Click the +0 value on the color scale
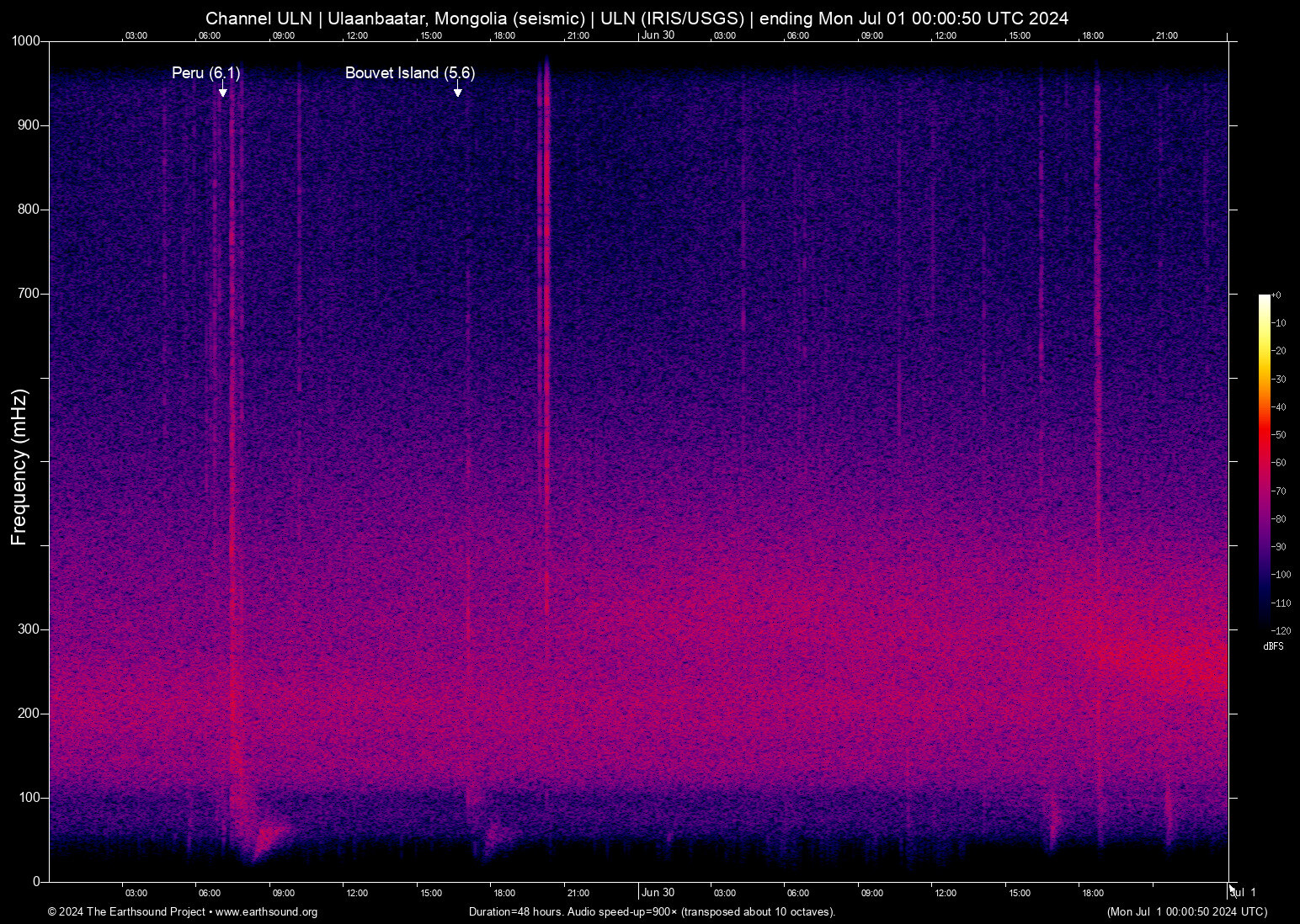 (x=1276, y=295)
